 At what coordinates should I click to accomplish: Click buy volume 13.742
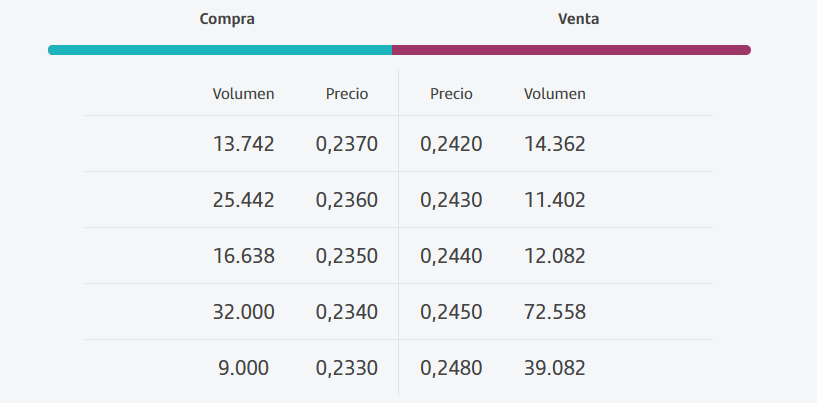[x=243, y=144]
